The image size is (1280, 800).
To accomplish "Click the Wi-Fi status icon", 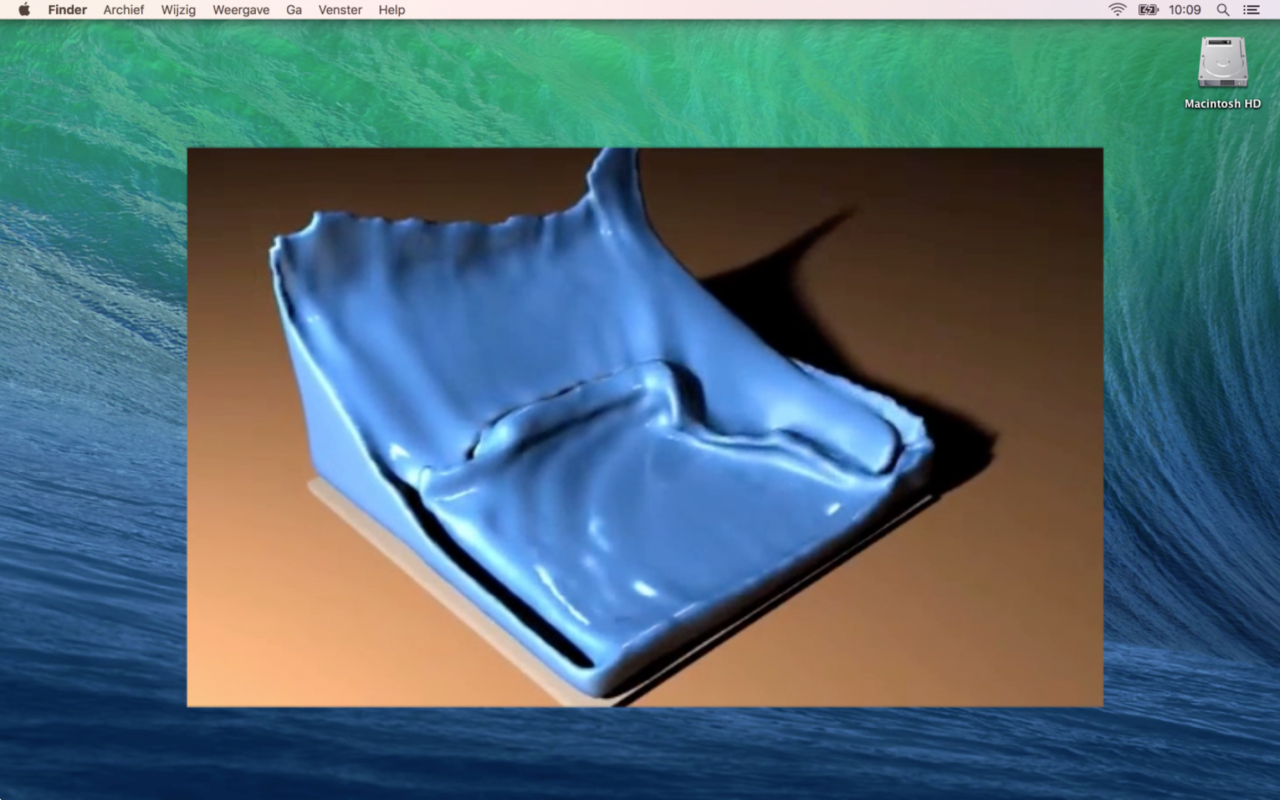I will 1117,10.
